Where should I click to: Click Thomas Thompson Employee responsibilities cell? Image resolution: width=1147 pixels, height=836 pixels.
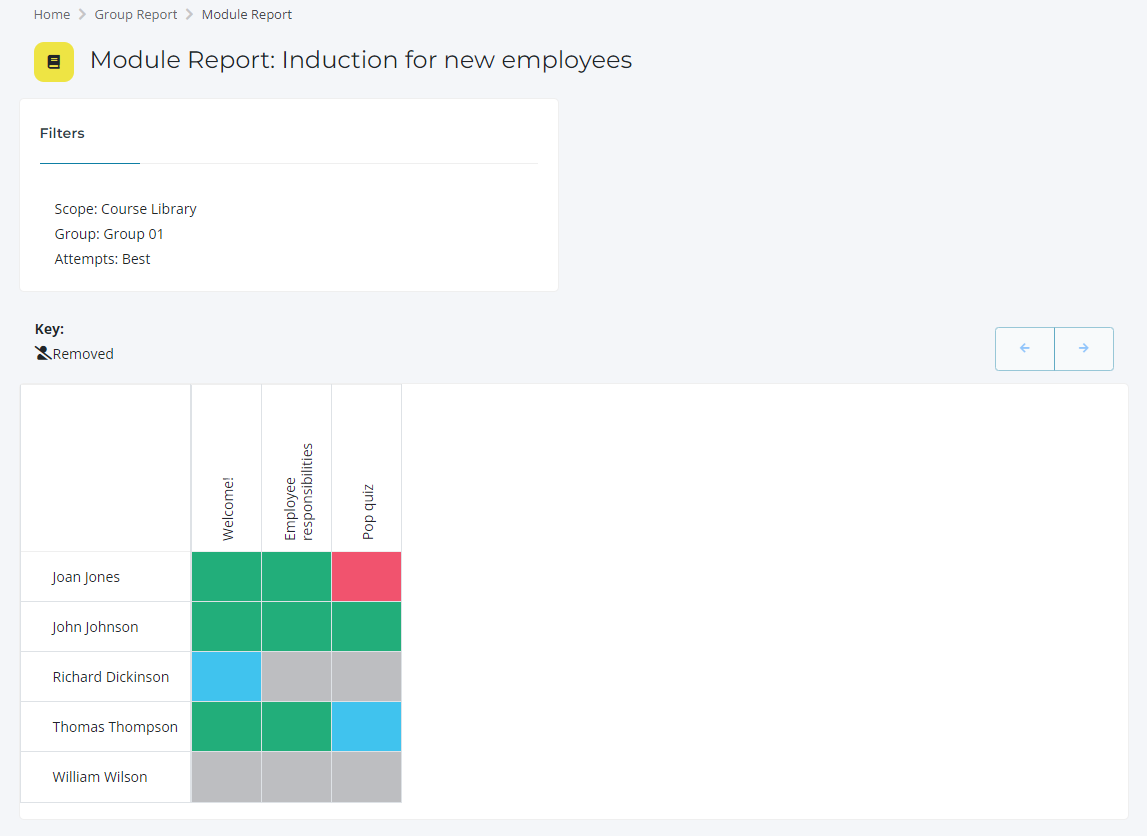click(x=297, y=727)
